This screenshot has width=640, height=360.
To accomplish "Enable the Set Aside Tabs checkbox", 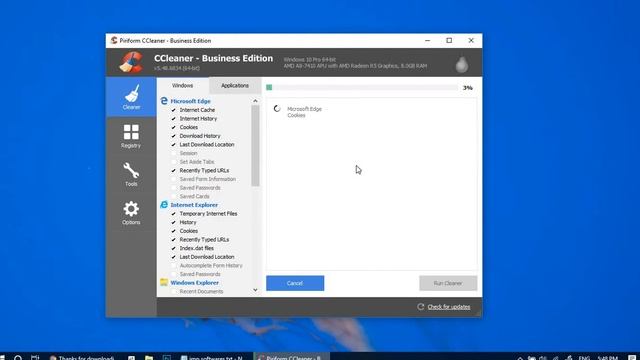I will click(x=173, y=162).
